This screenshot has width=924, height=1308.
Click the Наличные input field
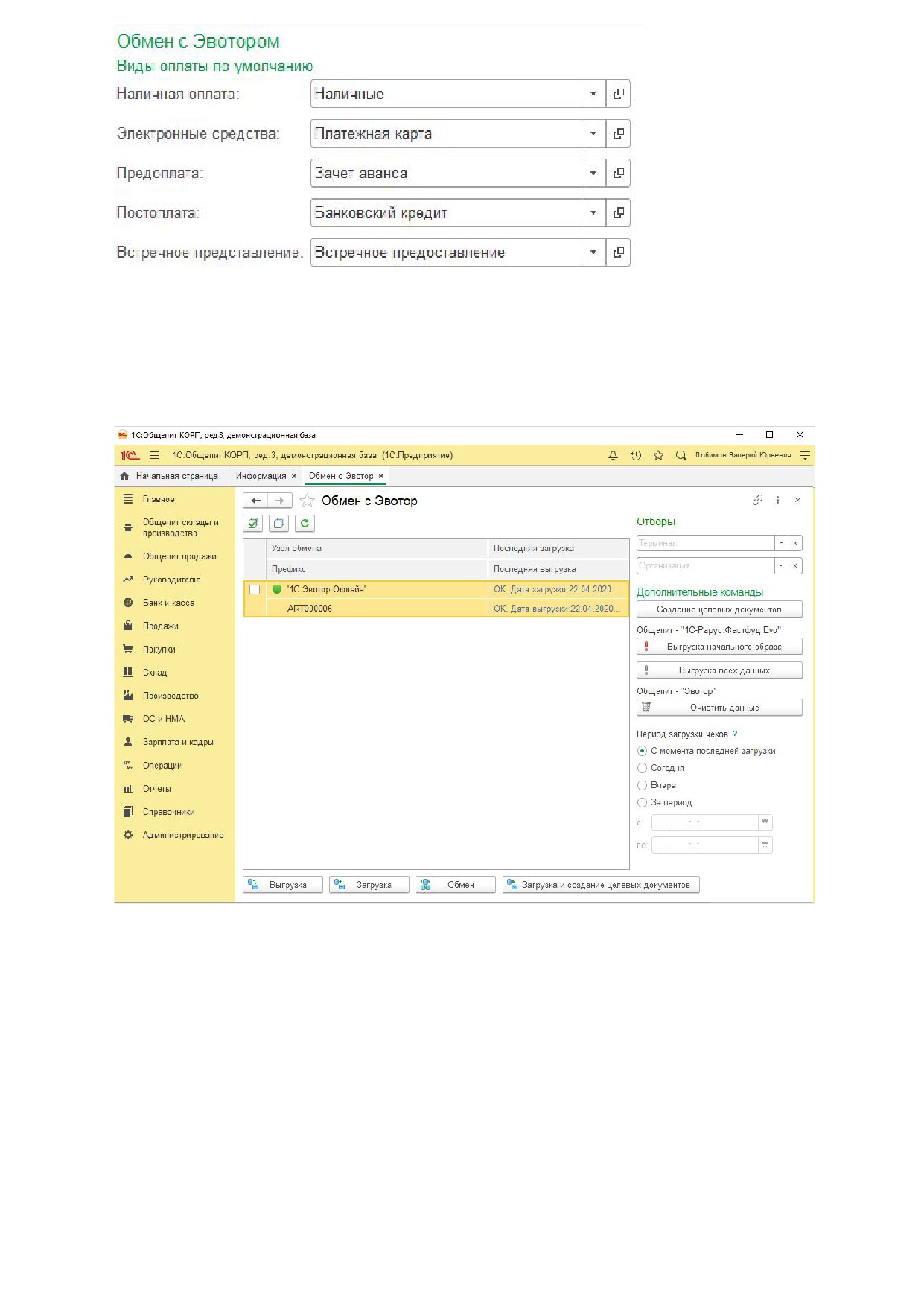(x=446, y=94)
